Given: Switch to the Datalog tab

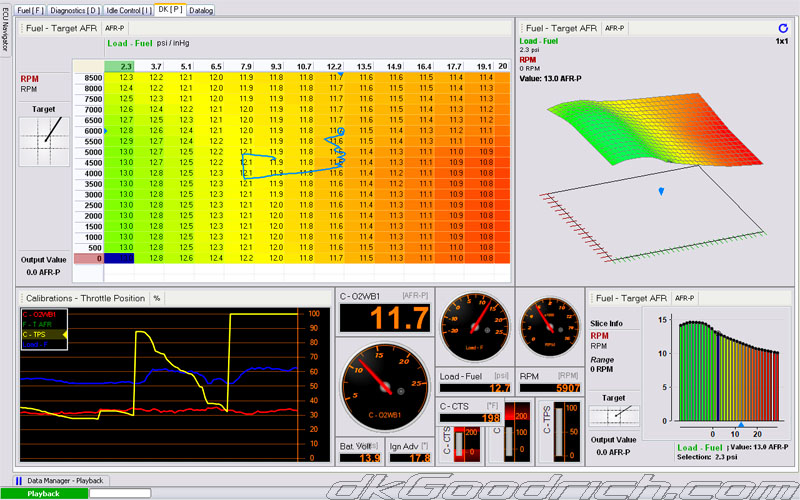Looking at the screenshot, I should (x=201, y=10).
